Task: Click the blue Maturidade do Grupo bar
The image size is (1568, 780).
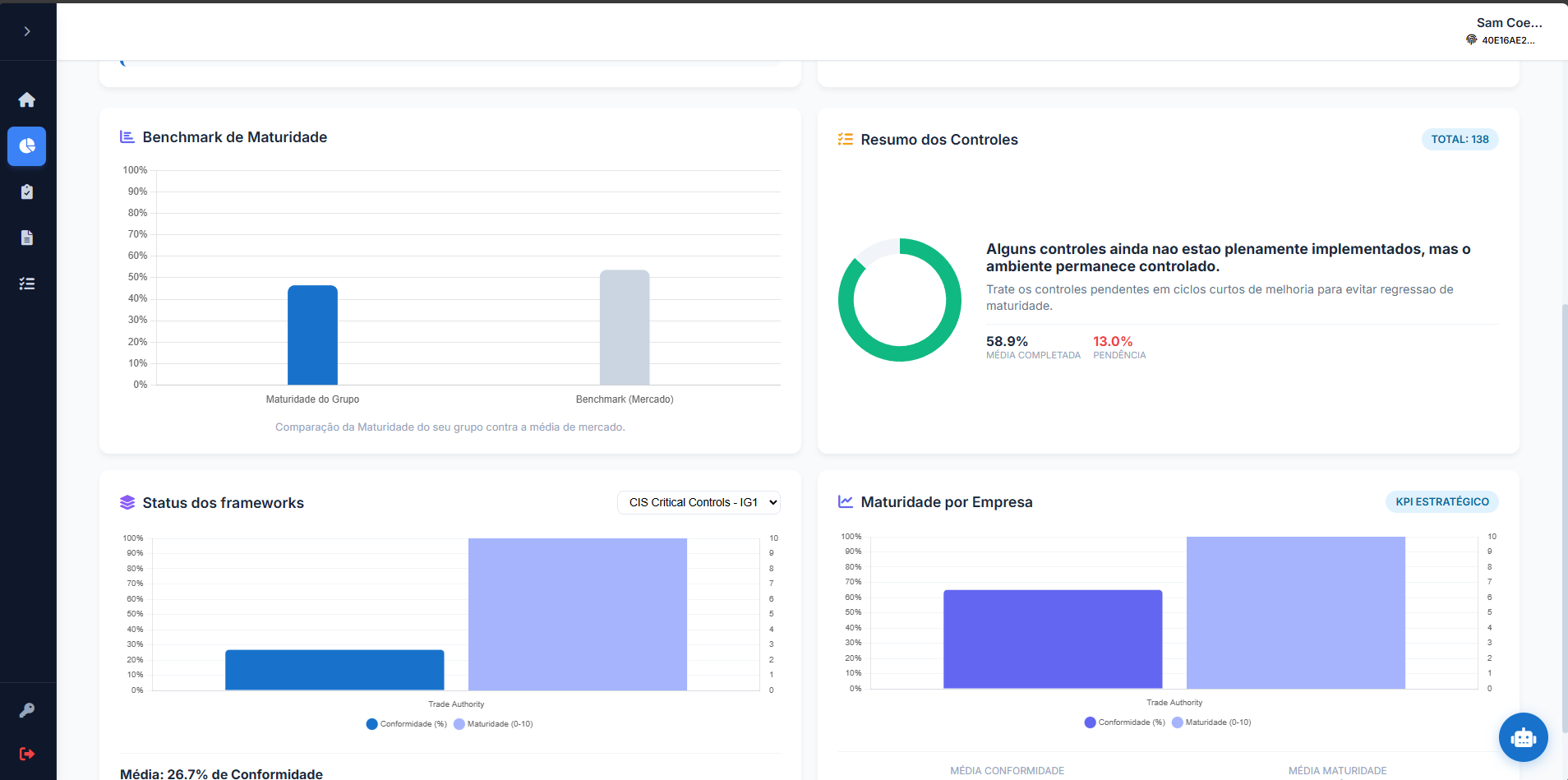Action: (x=312, y=335)
